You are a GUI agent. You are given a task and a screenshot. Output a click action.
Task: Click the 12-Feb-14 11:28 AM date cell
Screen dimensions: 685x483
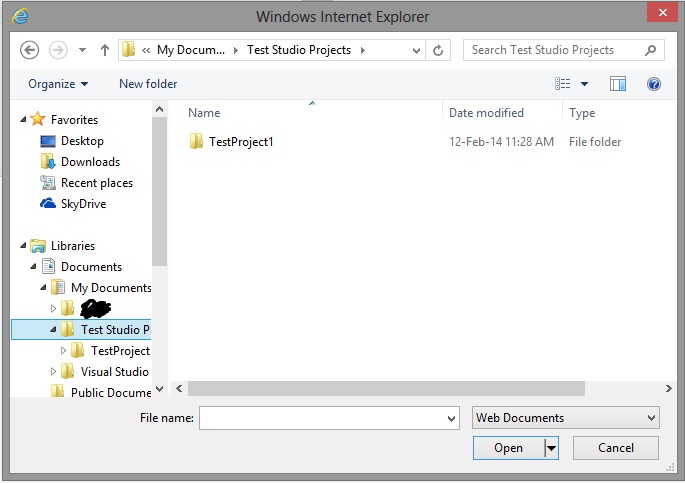point(502,141)
